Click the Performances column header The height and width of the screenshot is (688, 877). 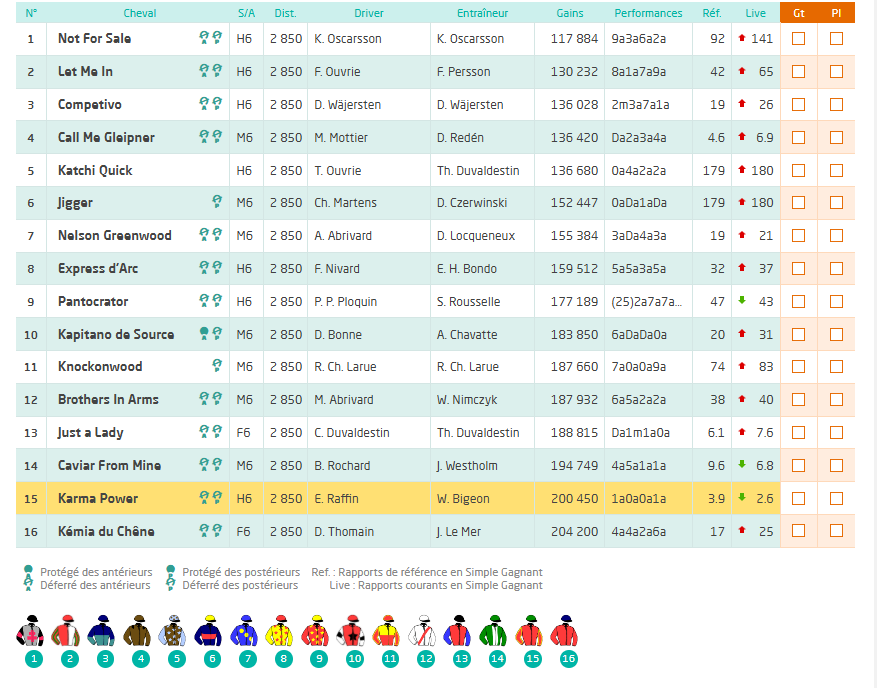[648, 13]
